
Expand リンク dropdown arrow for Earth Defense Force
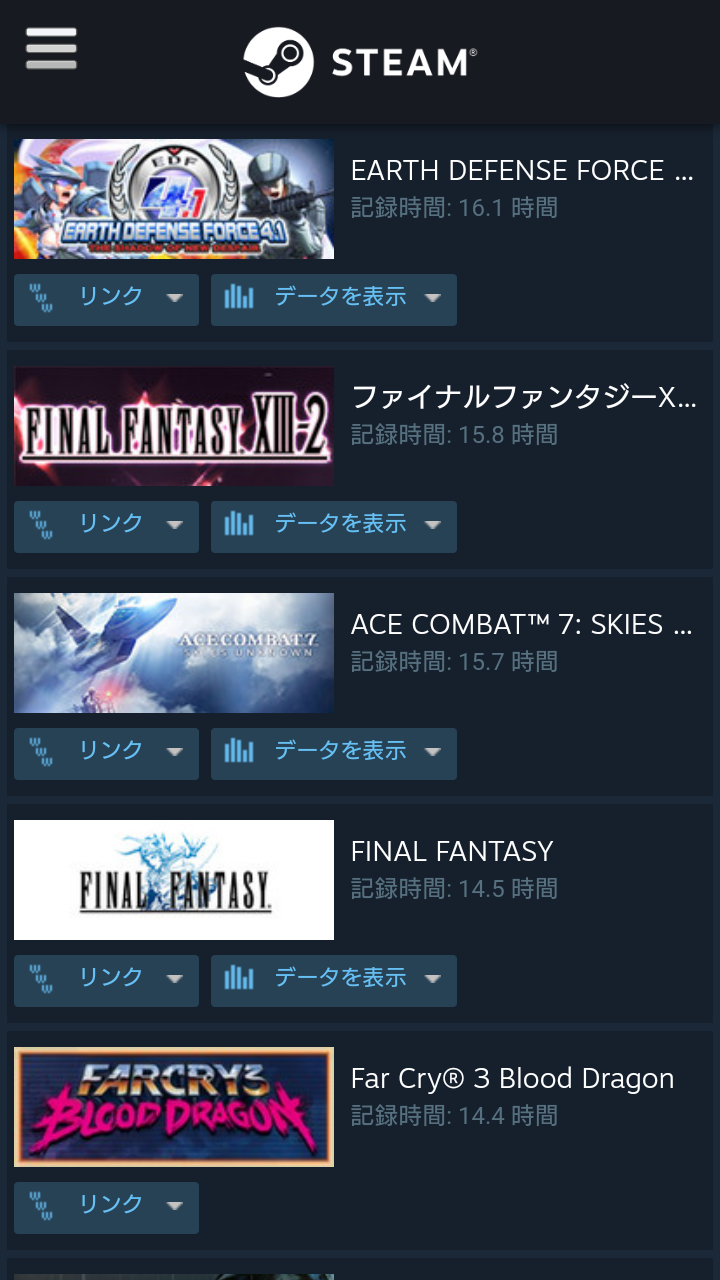pos(175,298)
